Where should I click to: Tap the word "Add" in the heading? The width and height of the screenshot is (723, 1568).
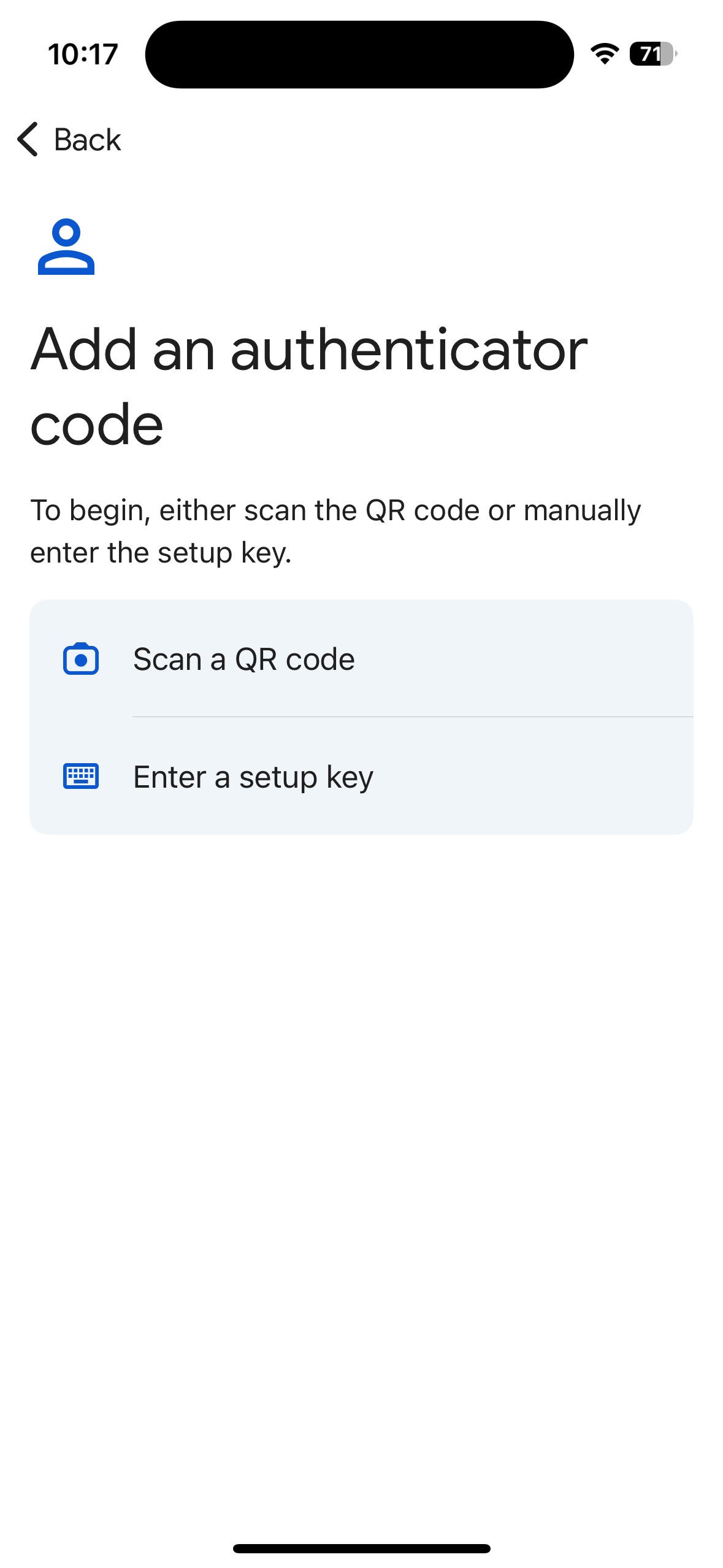[83, 350]
